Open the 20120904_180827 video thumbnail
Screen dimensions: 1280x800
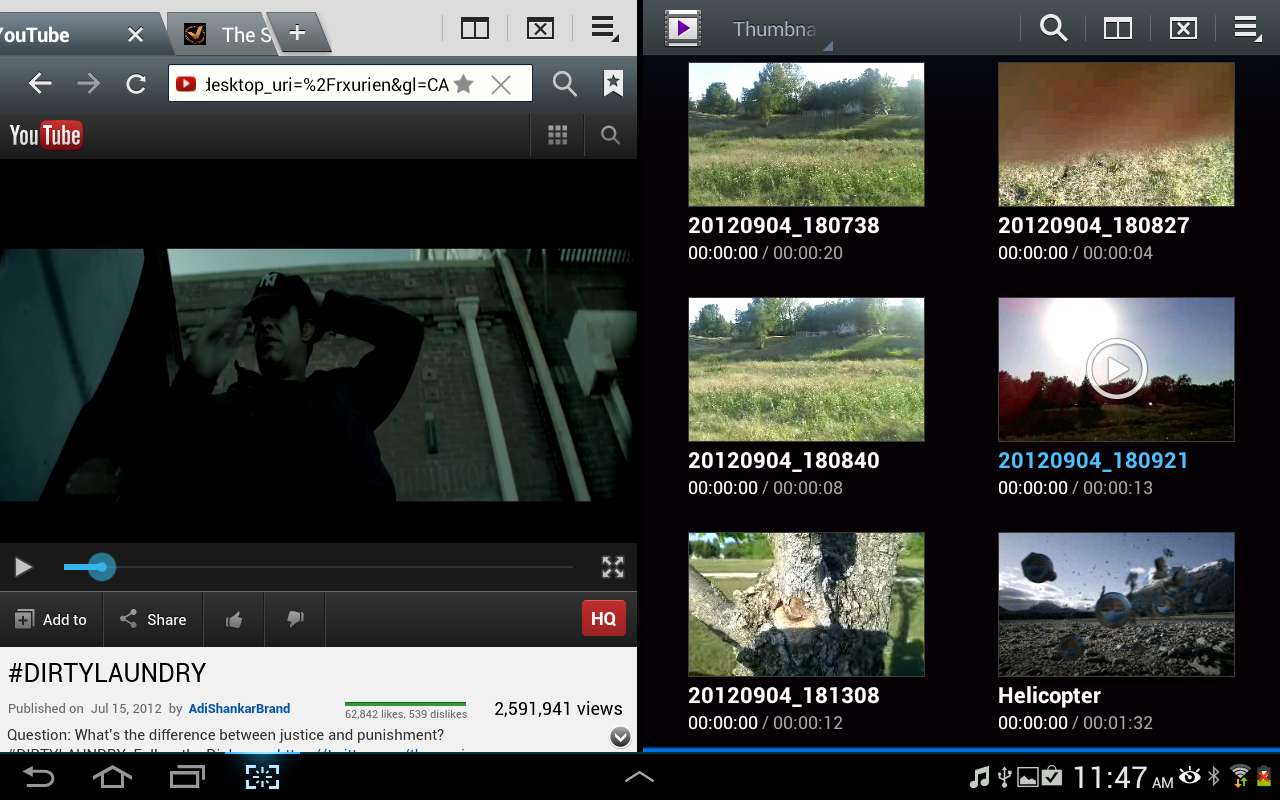click(1116, 135)
